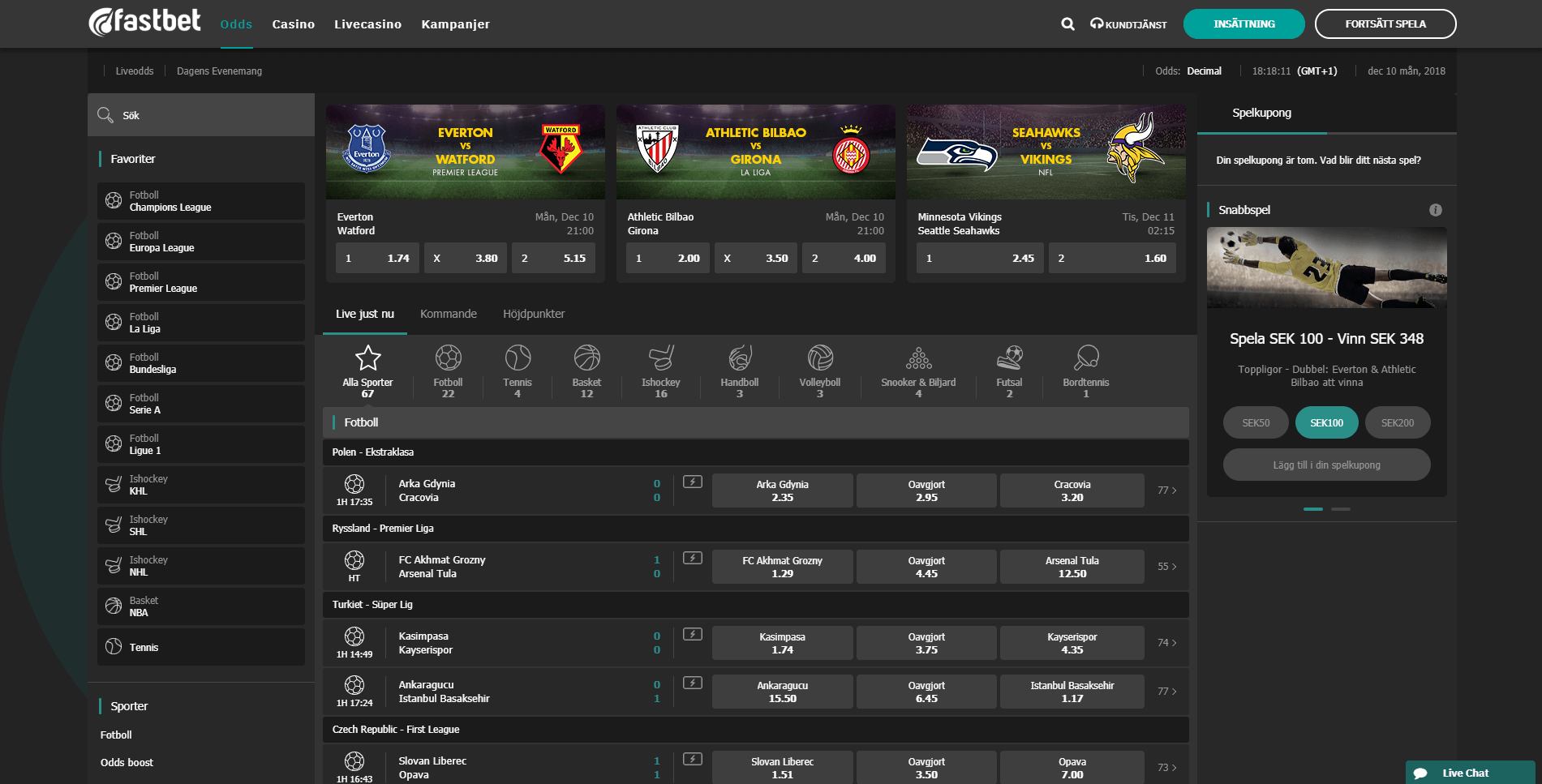Select SEK200 stake option
1542x784 pixels.
[1398, 422]
